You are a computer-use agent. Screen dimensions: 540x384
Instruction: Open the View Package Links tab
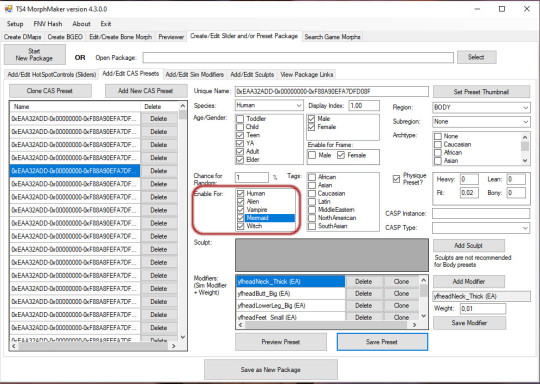[307, 74]
